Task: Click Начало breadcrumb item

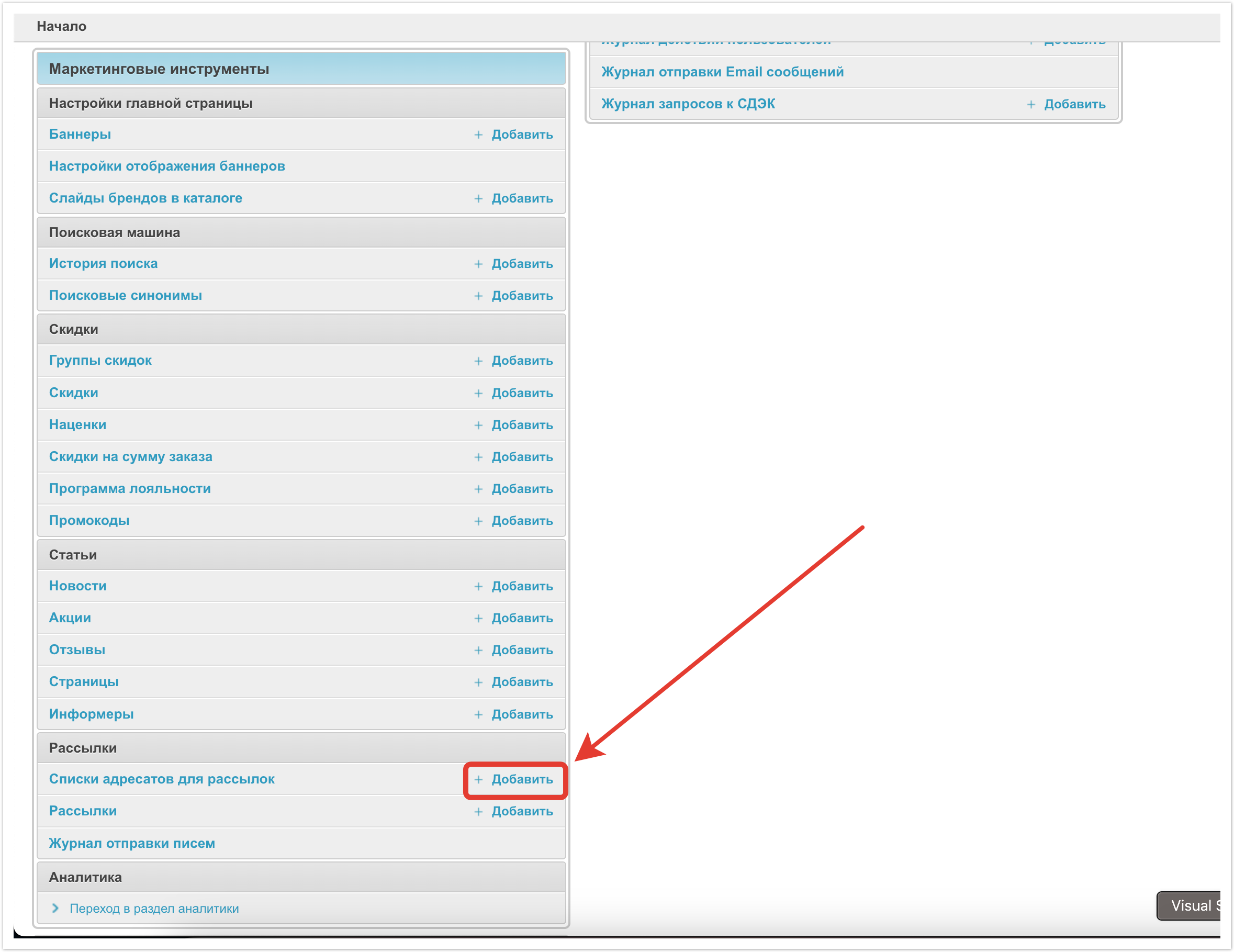Action: pyautogui.click(x=61, y=26)
